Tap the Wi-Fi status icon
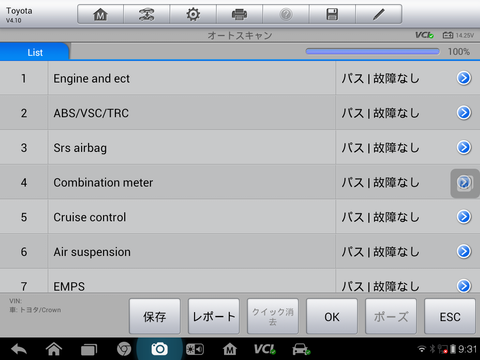The height and width of the screenshot is (360, 480). pyautogui.click(x=422, y=349)
